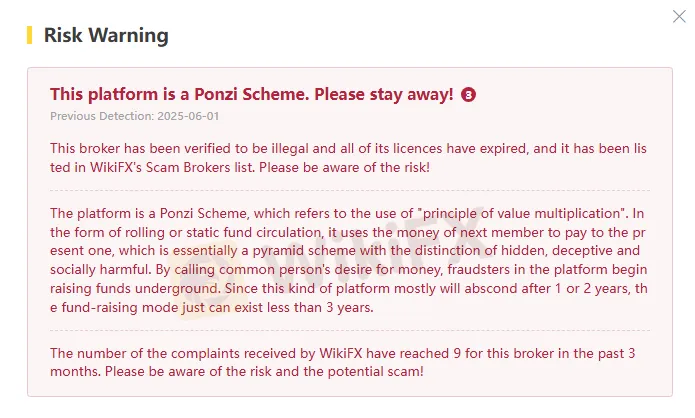This screenshot has width=695, height=418.
Task: Click the Ponzi Scheme warning title
Action: click(x=251, y=94)
